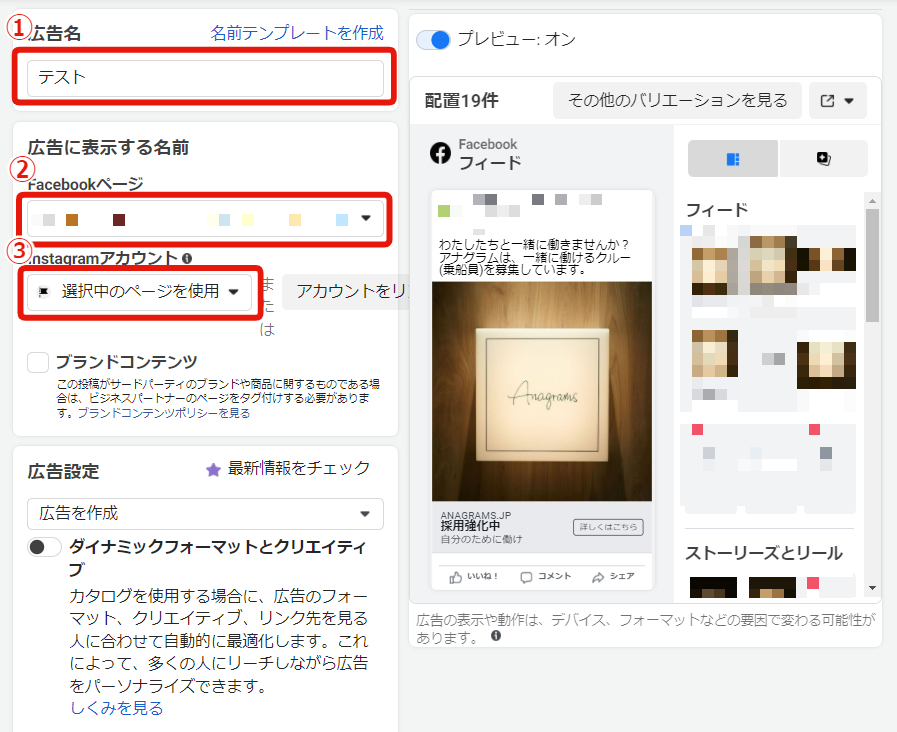The image size is (897, 732).
Task: Click the コメント speech bubble icon
Action: click(x=527, y=577)
